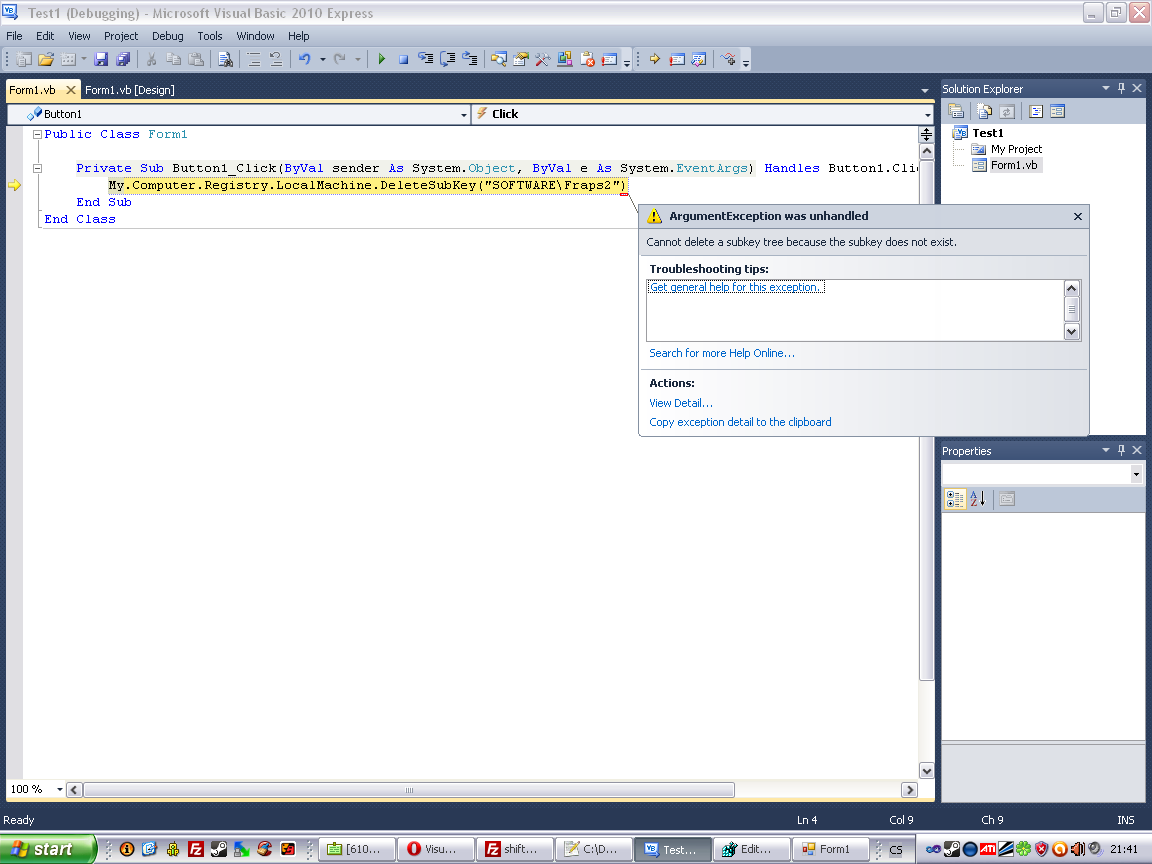Click 'Search for more Help Online...' link
This screenshot has width=1152, height=864.
721,353
